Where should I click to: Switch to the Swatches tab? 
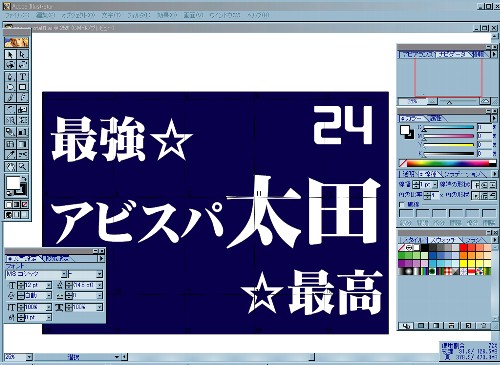pos(443,240)
